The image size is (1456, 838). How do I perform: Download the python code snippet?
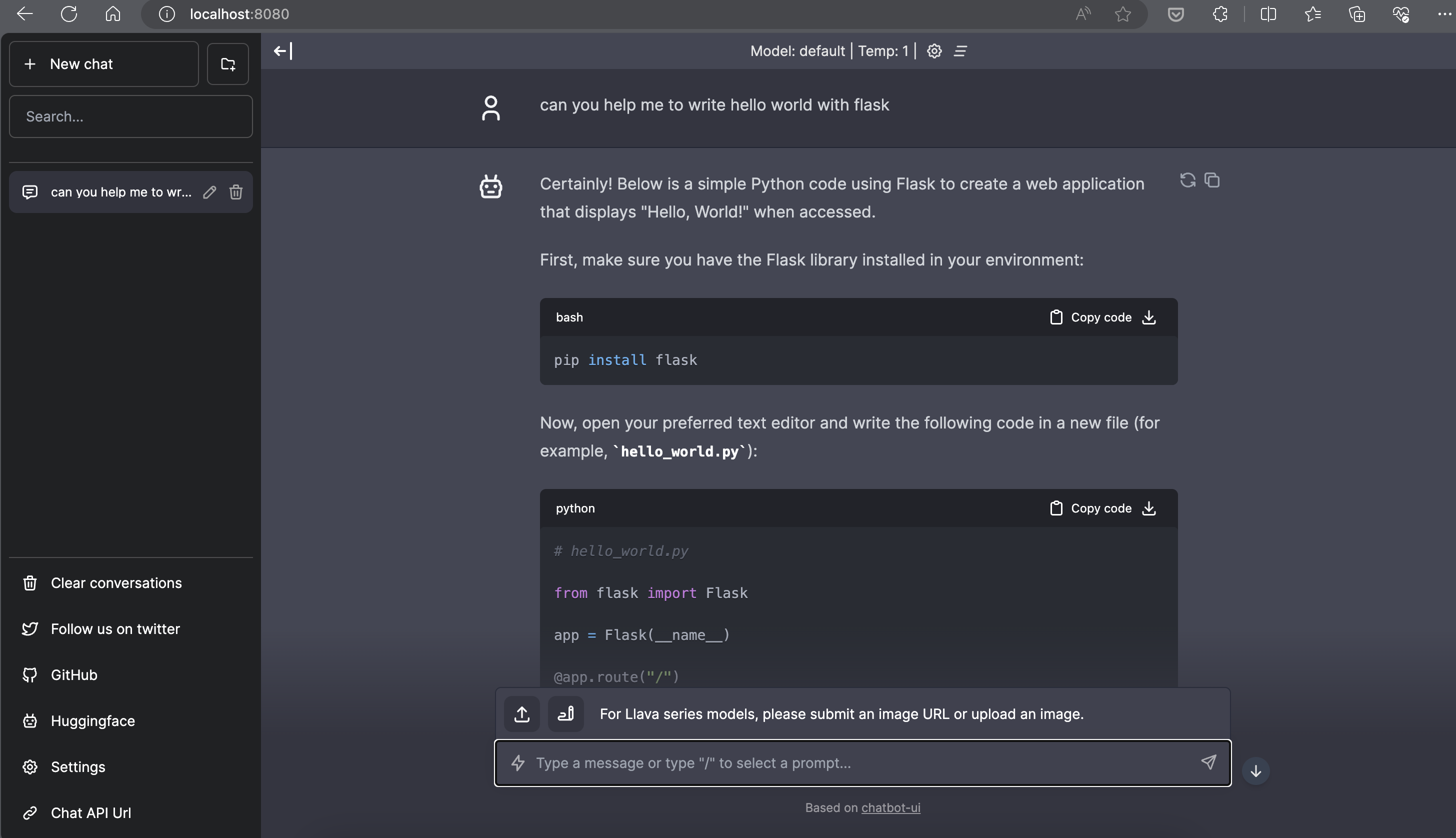[x=1148, y=508]
